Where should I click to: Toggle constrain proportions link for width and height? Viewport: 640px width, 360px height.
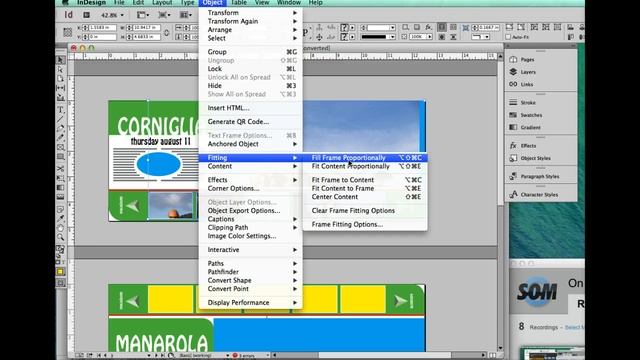pyautogui.click(x=166, y=32)
